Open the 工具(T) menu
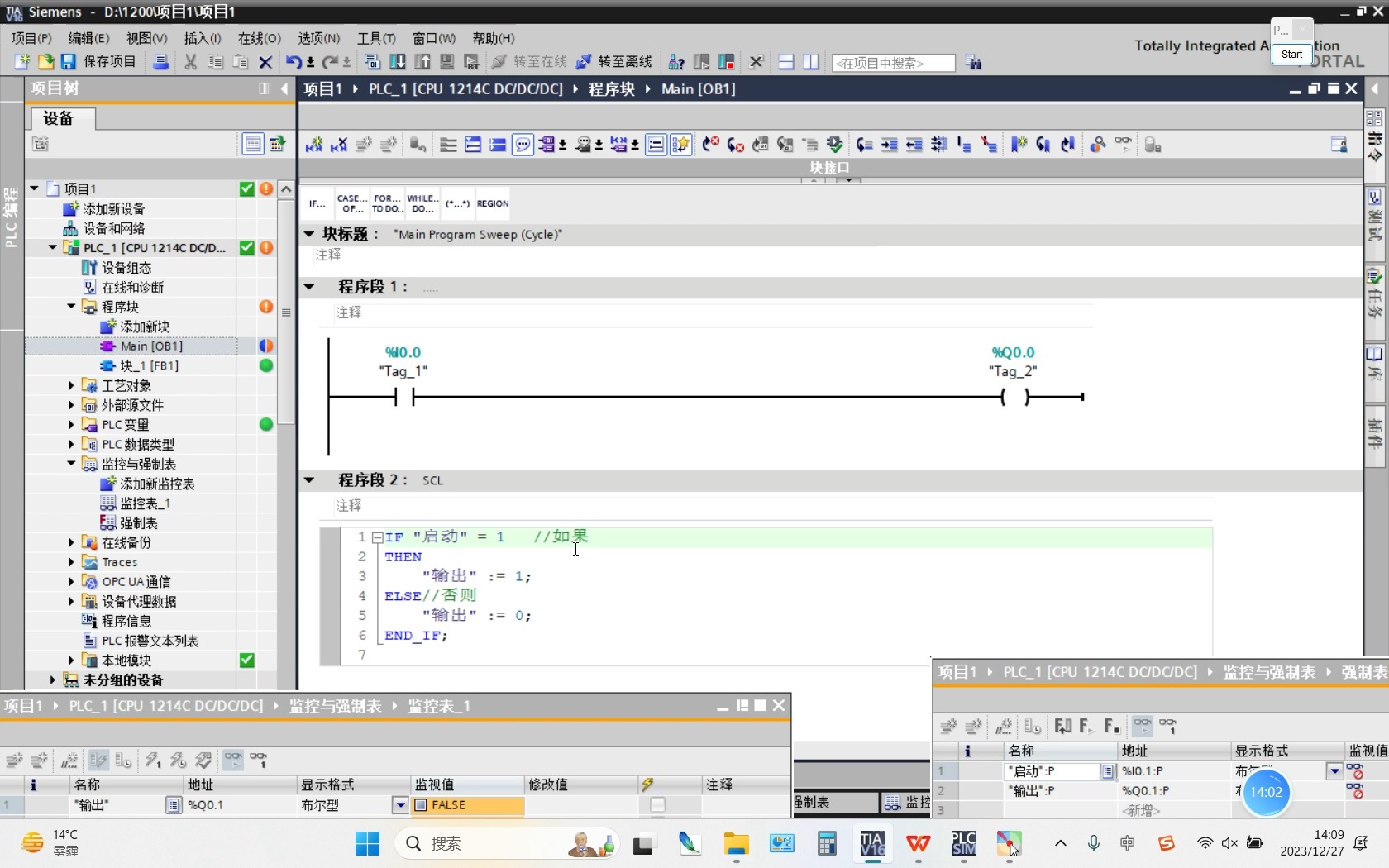 pos(376,38)
